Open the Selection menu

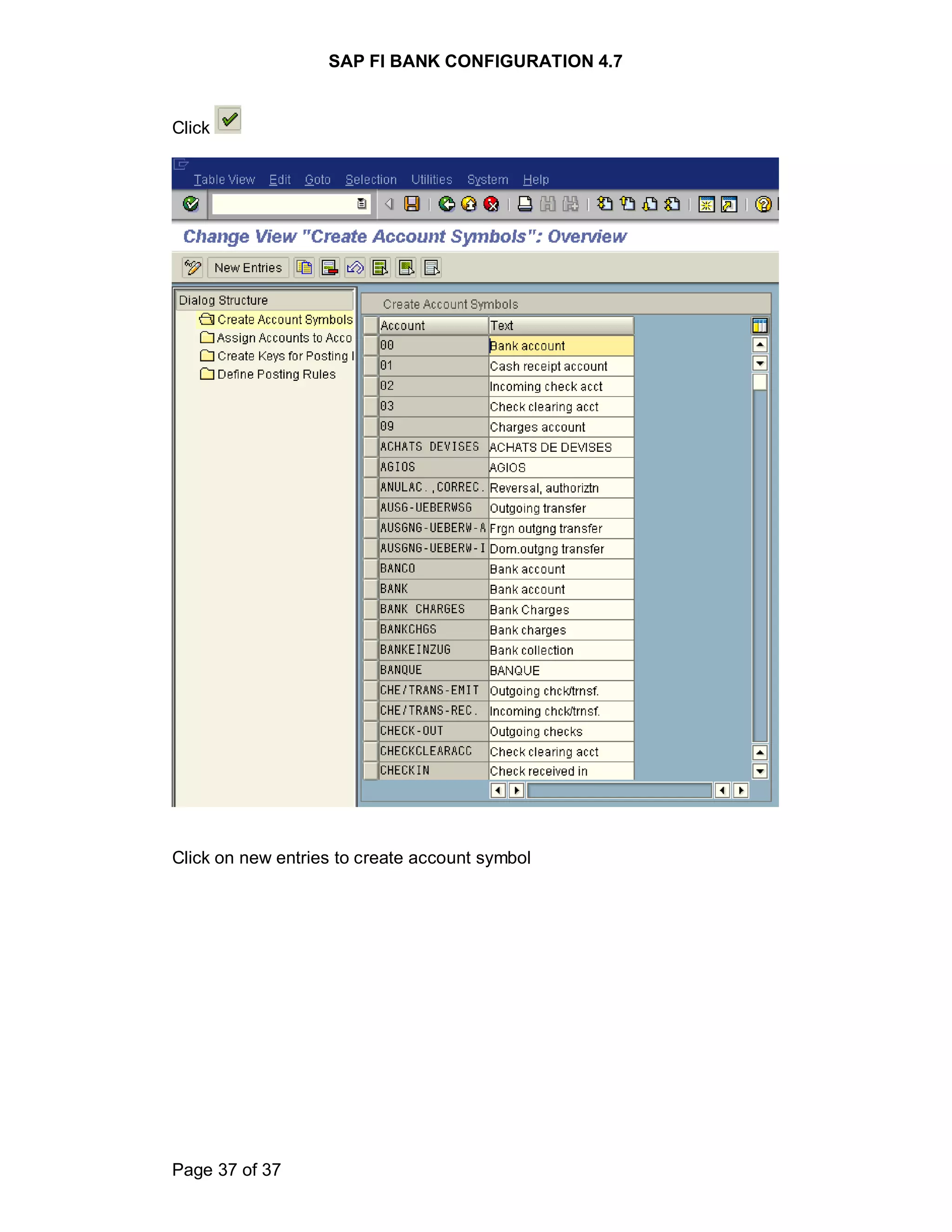click(371, 179)
